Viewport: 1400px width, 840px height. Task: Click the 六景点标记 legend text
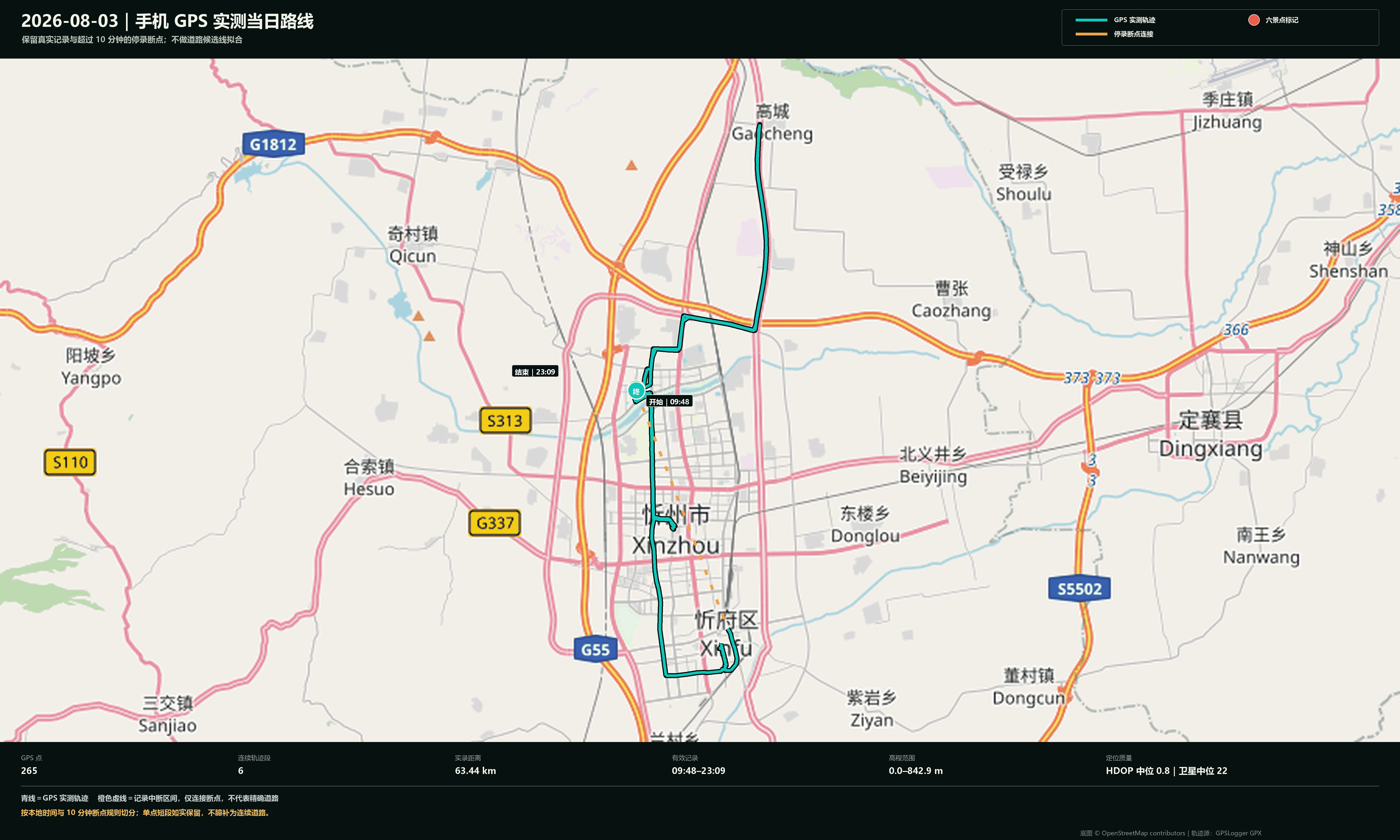pyautogui.click(x=1282, y=20)
